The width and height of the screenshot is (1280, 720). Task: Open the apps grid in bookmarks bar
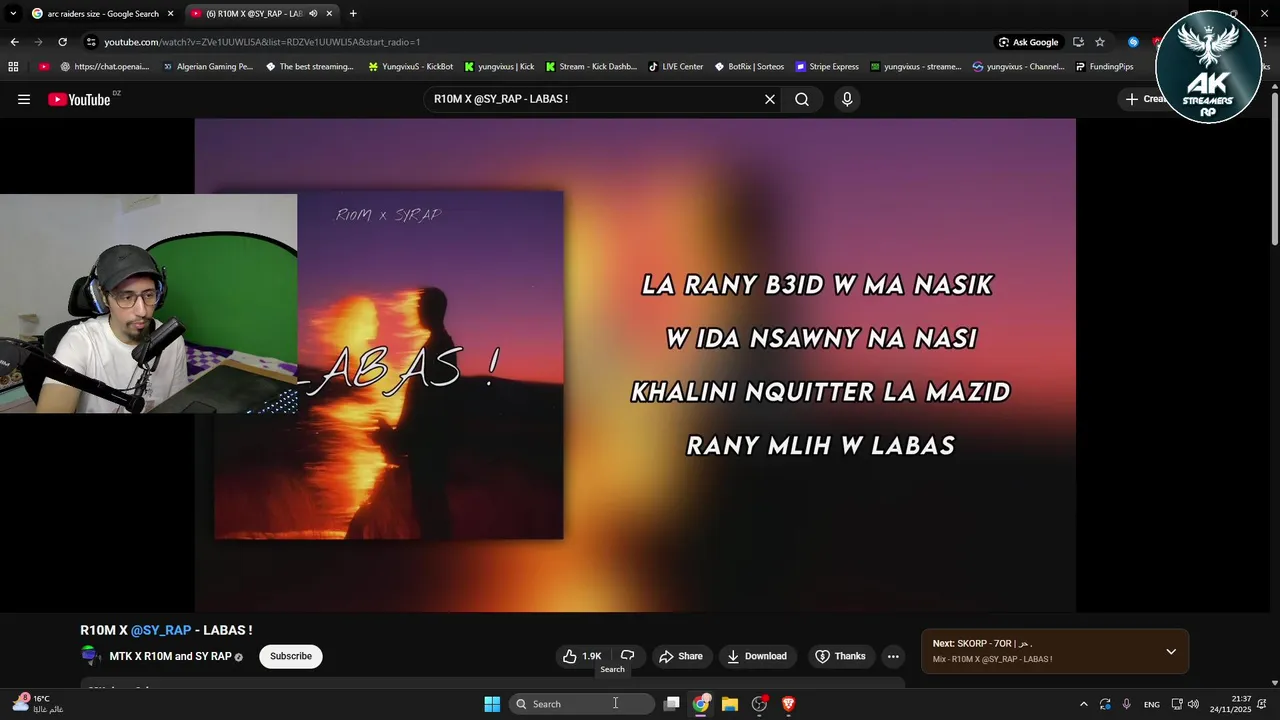point(13,67)
